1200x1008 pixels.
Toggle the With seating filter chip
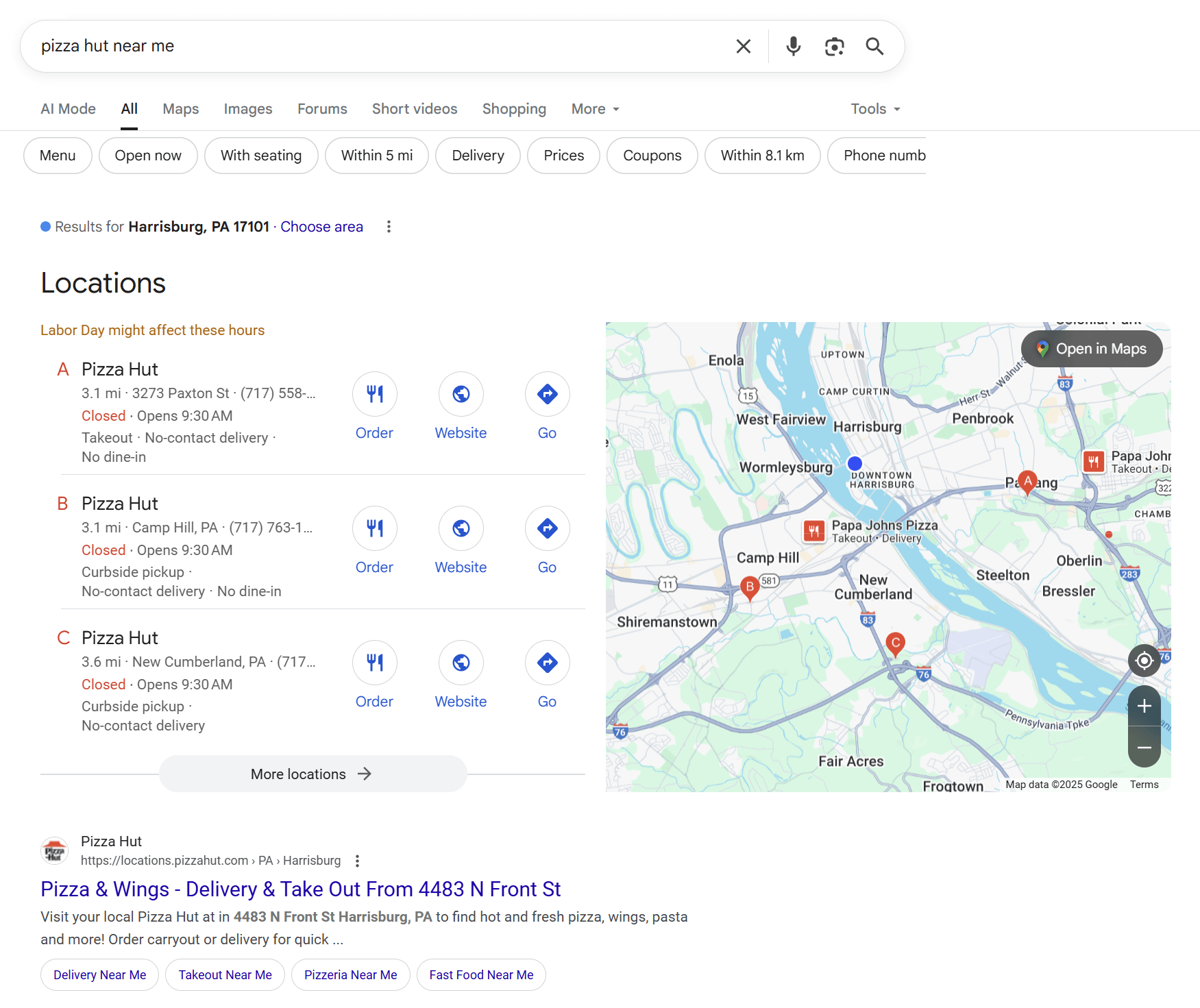tap(261, 156)
